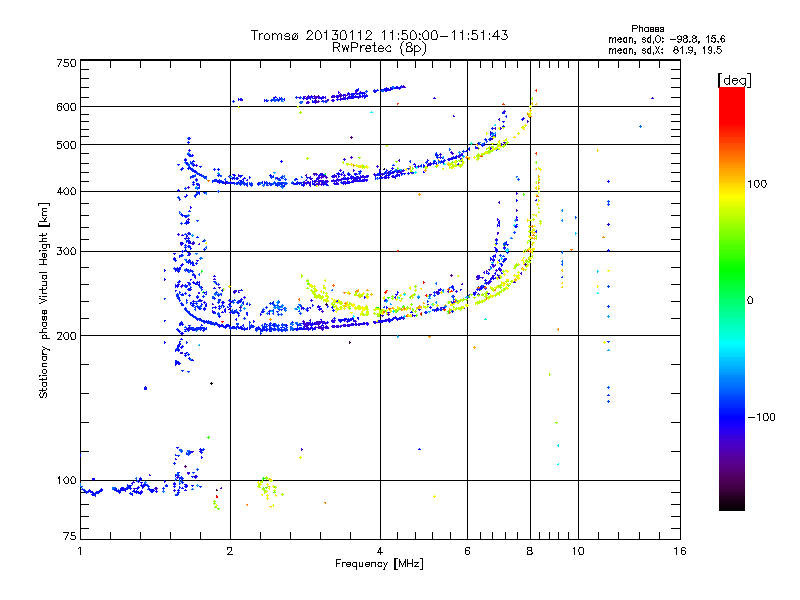The image size is (800, 600).
Task: Click the '10' frequency axis tick label
Action: (578, 551)
